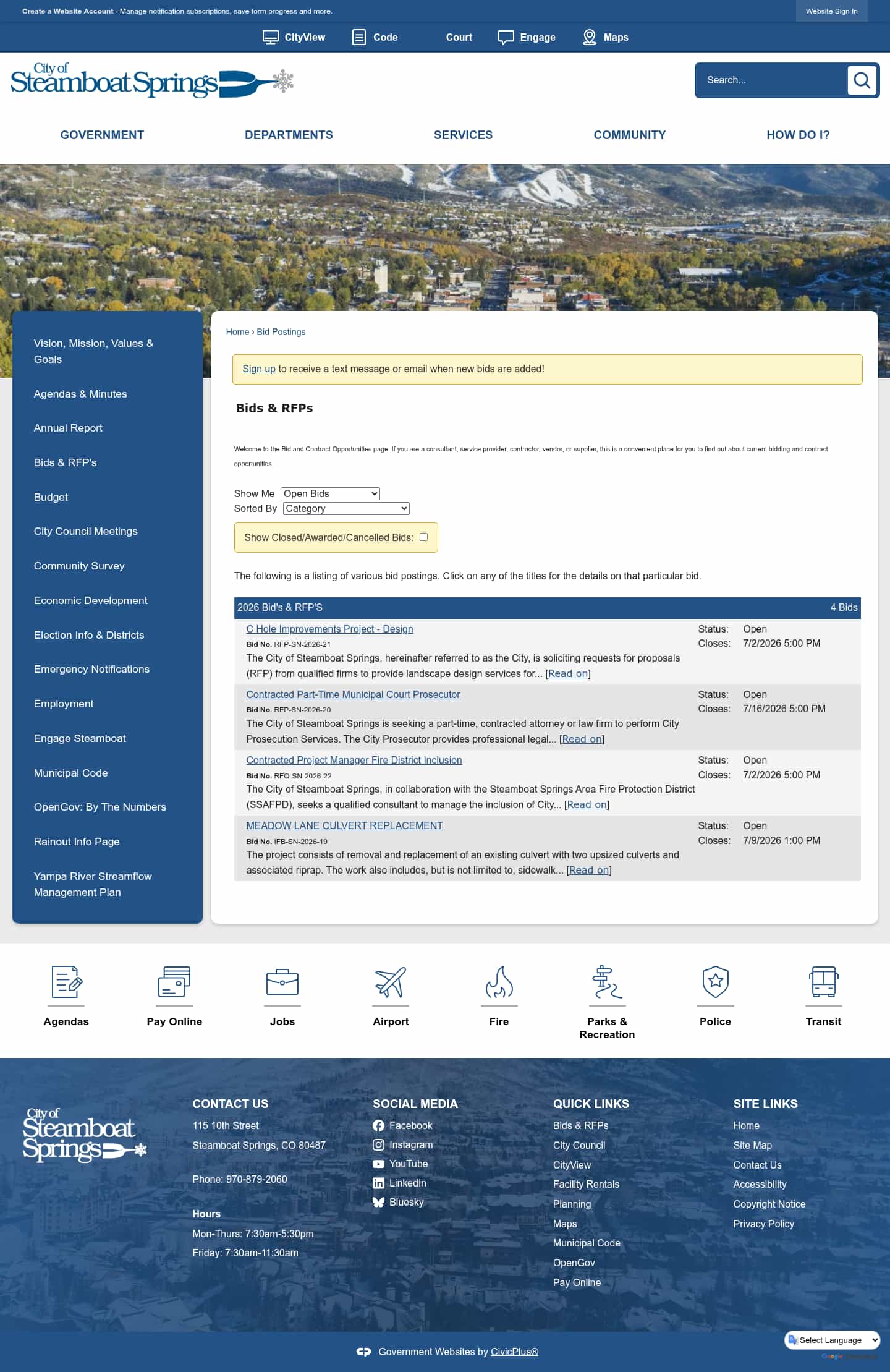The image size is (890, 1372).
Task: Open the How Do I? main menu
Action: click(x=798, y=135)
